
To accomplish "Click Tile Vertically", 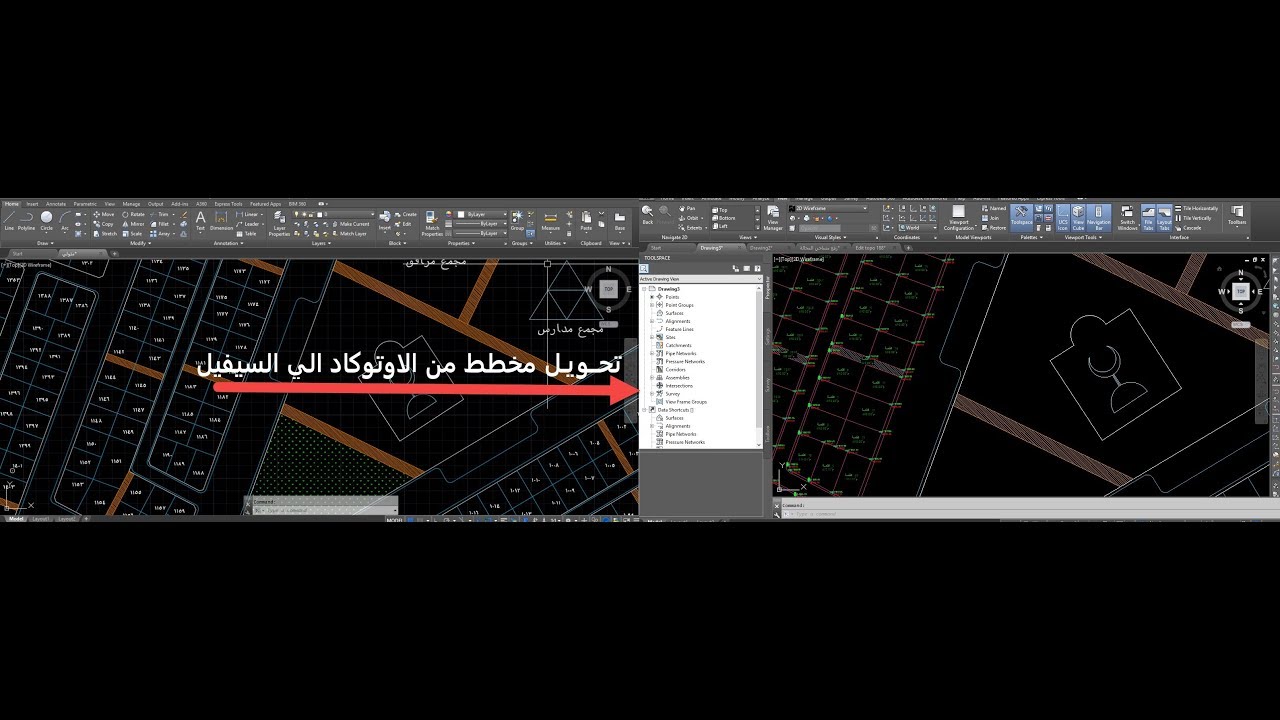I will point(1194,218).
